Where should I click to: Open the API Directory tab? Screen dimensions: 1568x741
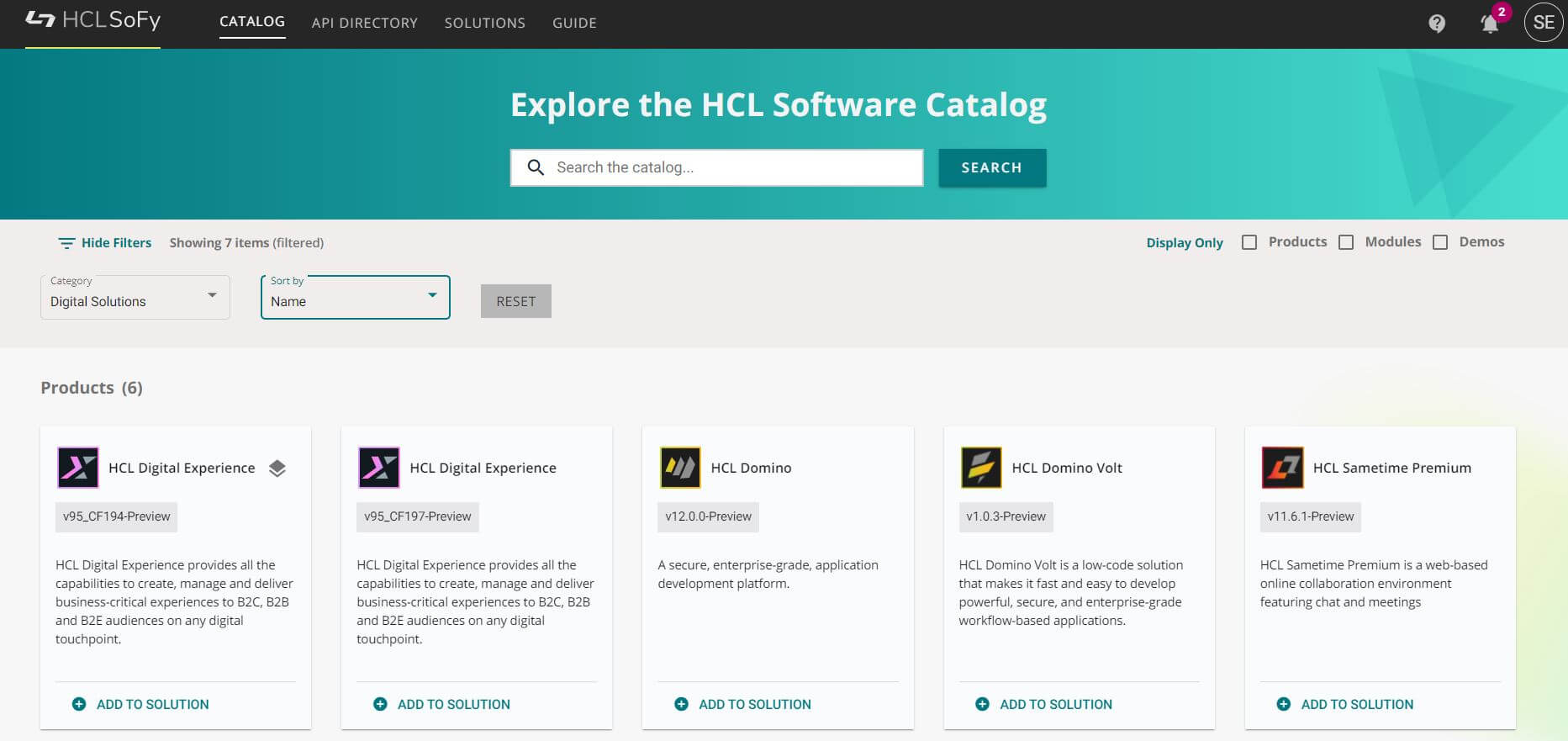tap(365, 24)
